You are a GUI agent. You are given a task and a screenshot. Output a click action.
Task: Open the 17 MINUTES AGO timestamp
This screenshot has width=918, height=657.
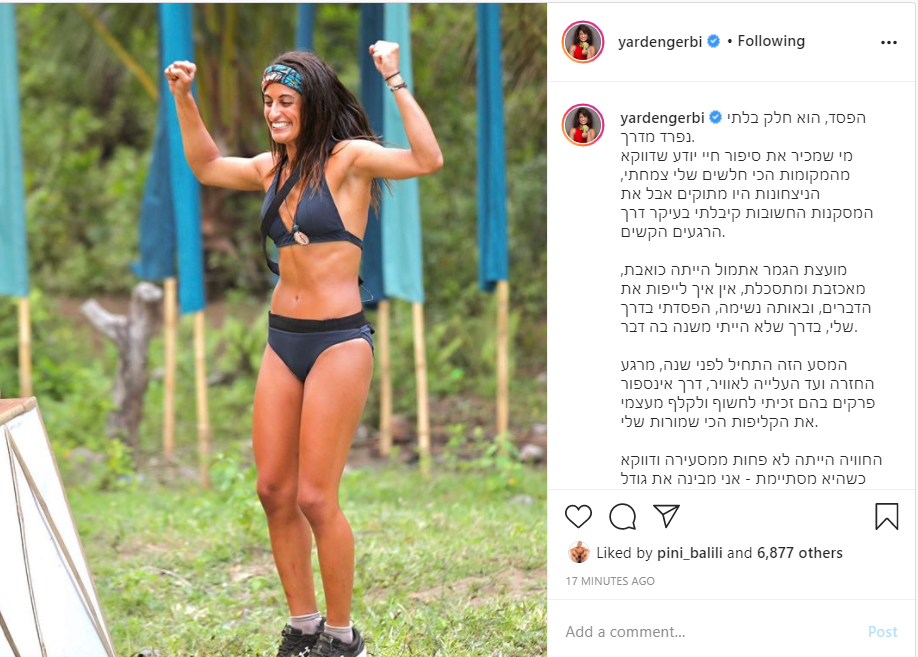[610, 581]
